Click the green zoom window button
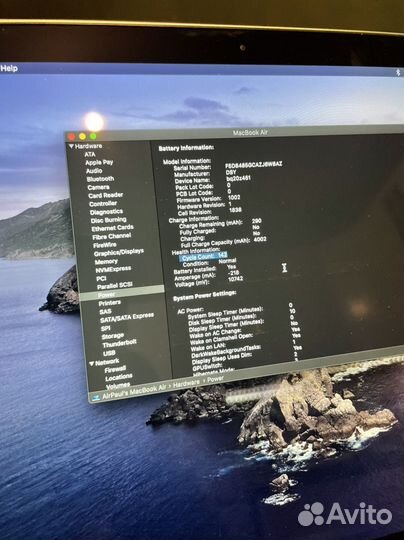404x540 pixels. pos(93,136)
